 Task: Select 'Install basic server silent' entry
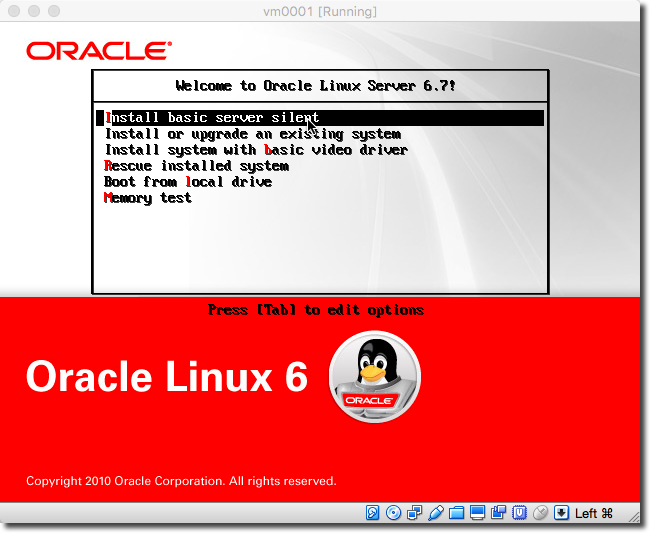point(320,118)
